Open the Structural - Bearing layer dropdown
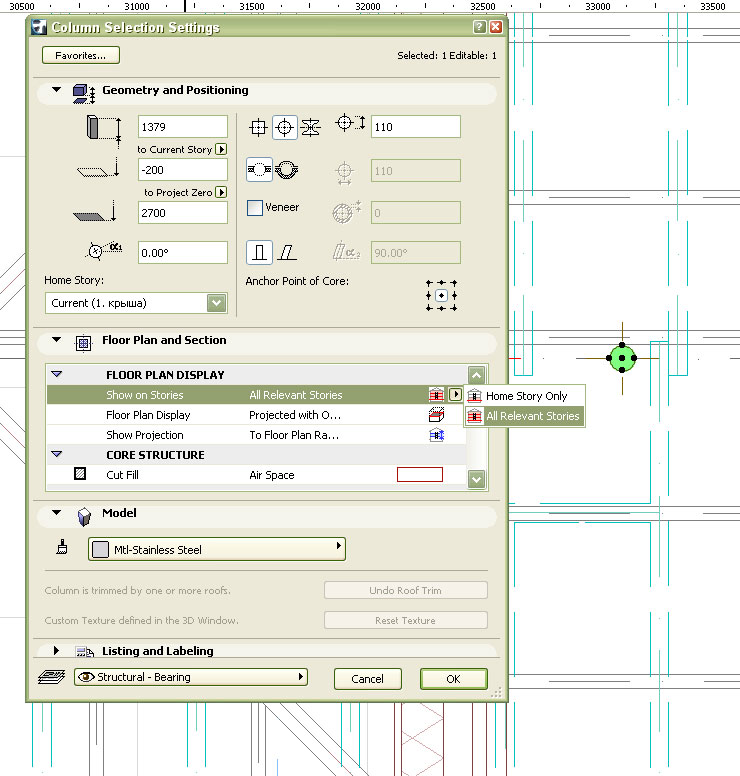Screen dimensions: 740x776 (191, 677)
